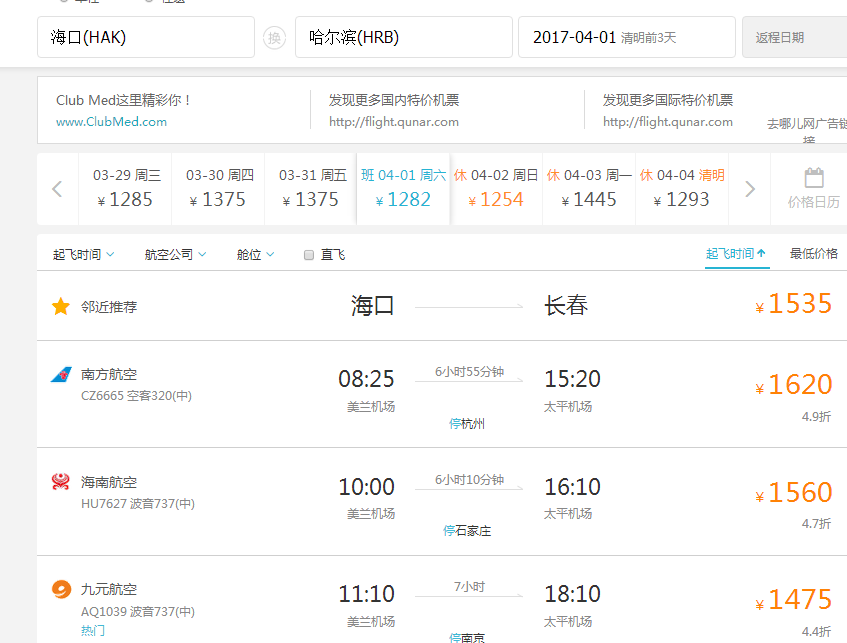The image size is (847, 643).
Task: Click the 4.7折 discount label
Action: 816,524
